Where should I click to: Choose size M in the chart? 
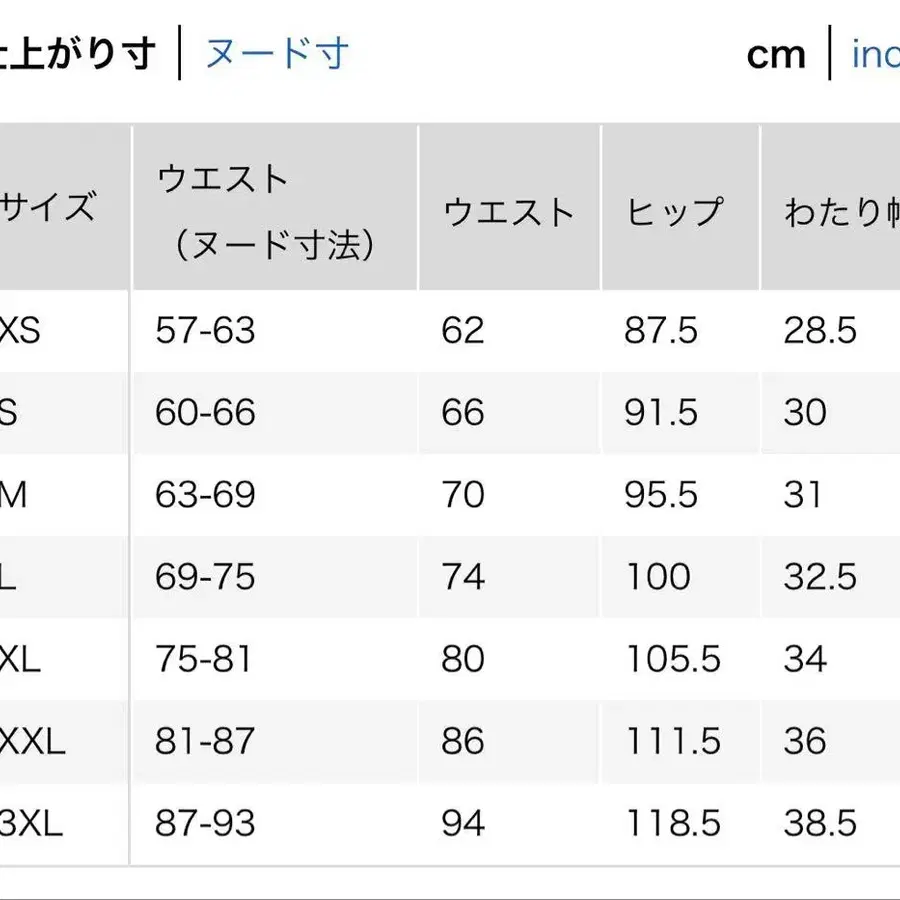coord(18,494)
